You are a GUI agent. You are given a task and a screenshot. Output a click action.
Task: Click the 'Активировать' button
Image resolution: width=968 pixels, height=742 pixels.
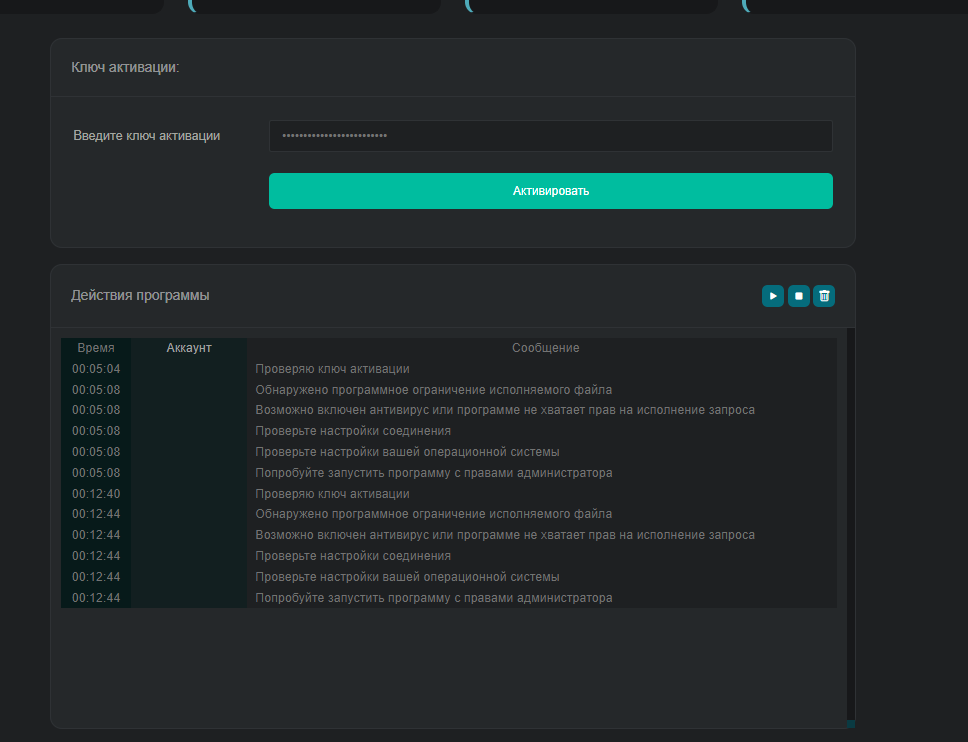550,191
